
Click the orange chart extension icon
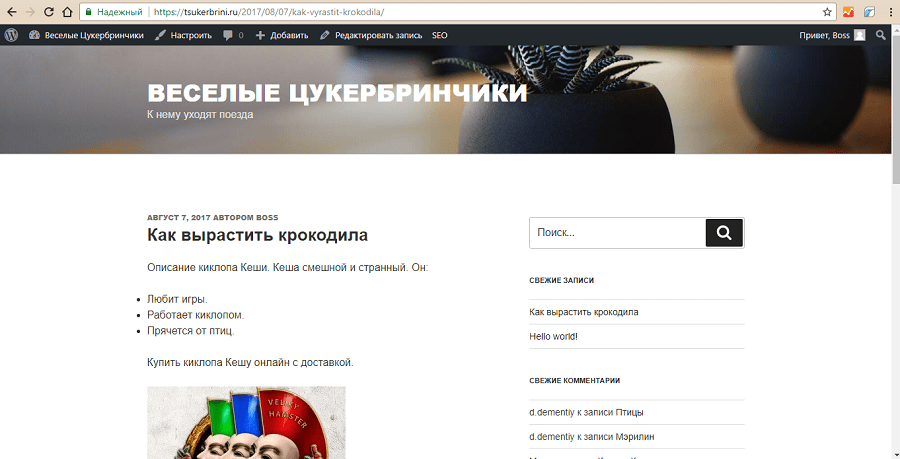point(848,11)
